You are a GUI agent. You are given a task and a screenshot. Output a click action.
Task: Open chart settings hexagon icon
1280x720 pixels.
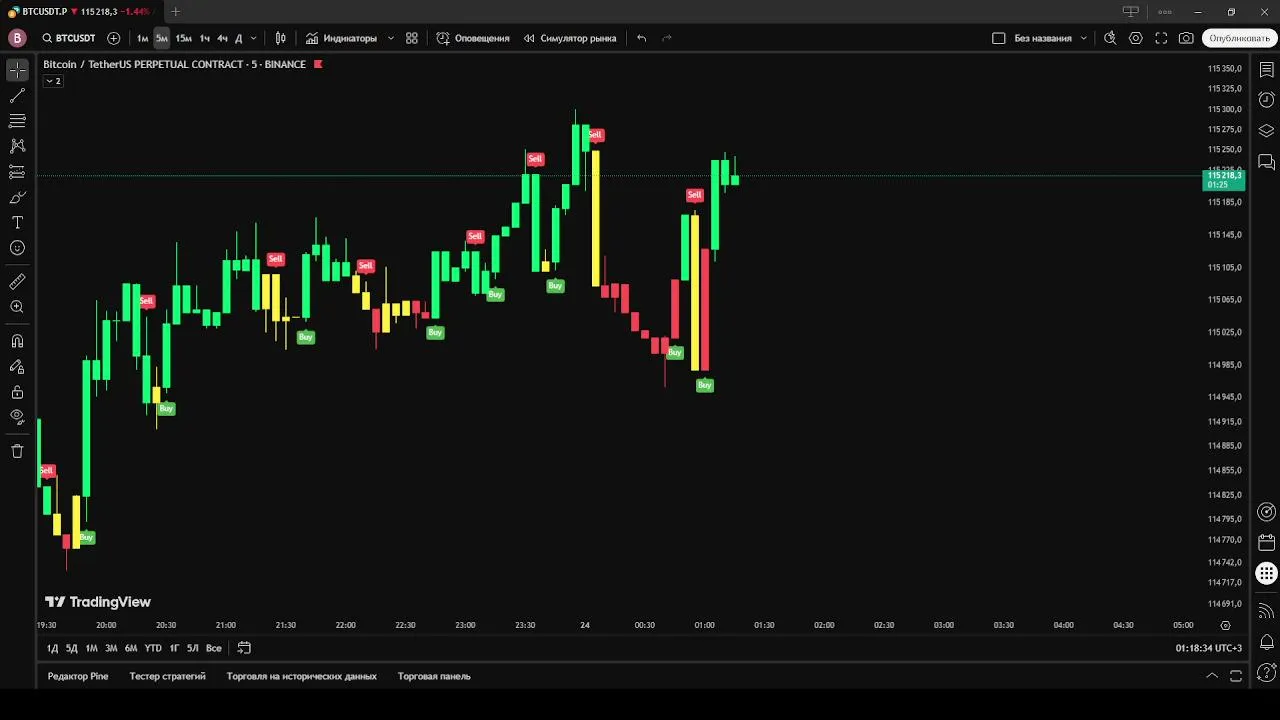pos(1136,38)
